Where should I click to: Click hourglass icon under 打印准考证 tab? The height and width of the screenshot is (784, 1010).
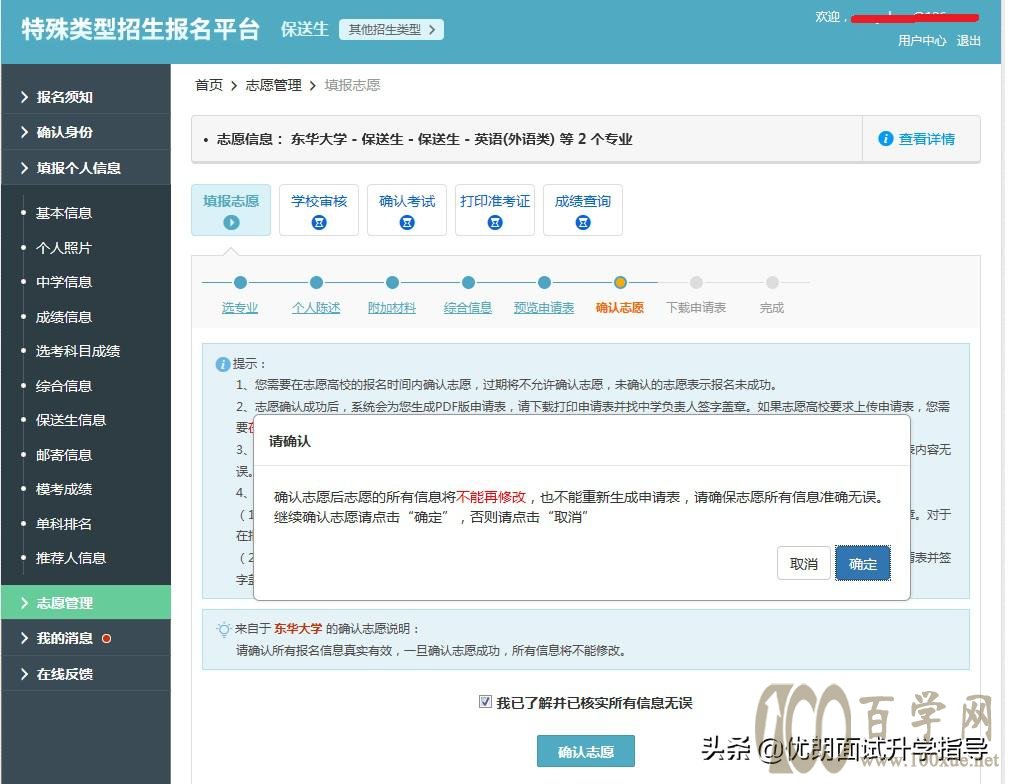495,222
